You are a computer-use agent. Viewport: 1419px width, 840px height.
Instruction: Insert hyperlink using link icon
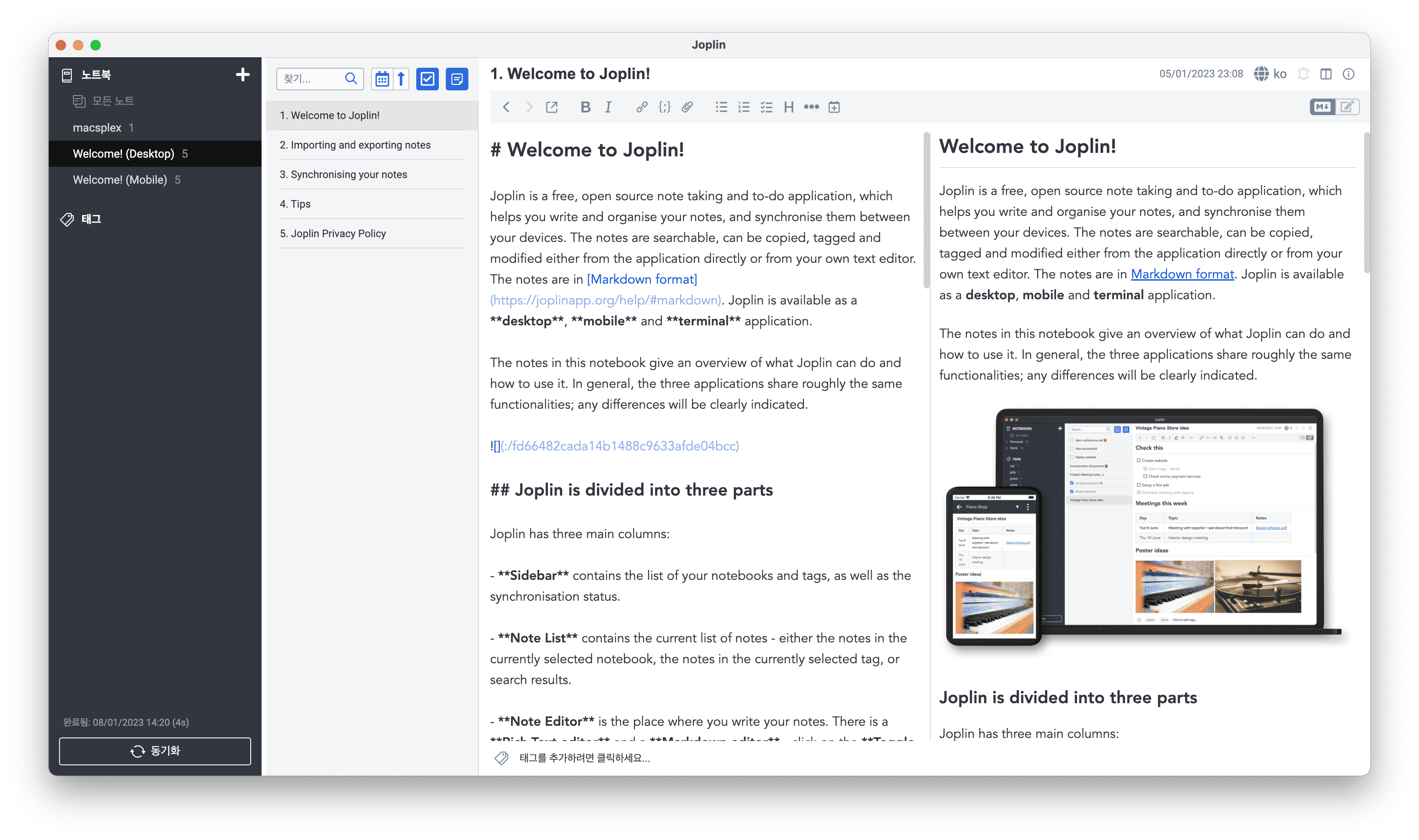[642, 107]
